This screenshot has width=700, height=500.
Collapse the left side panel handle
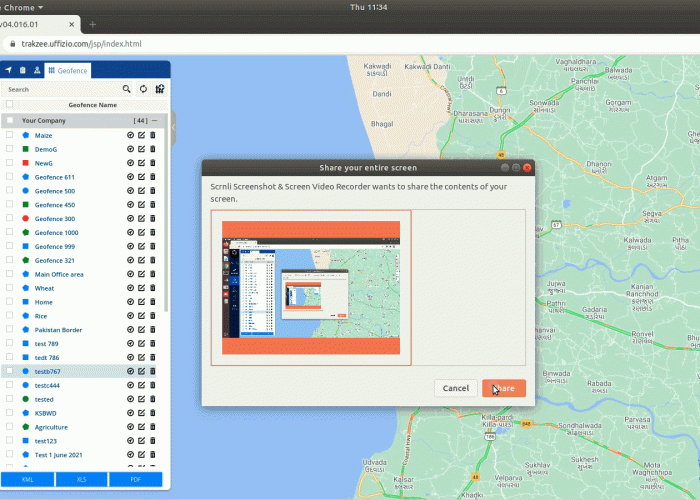[173, 128]
